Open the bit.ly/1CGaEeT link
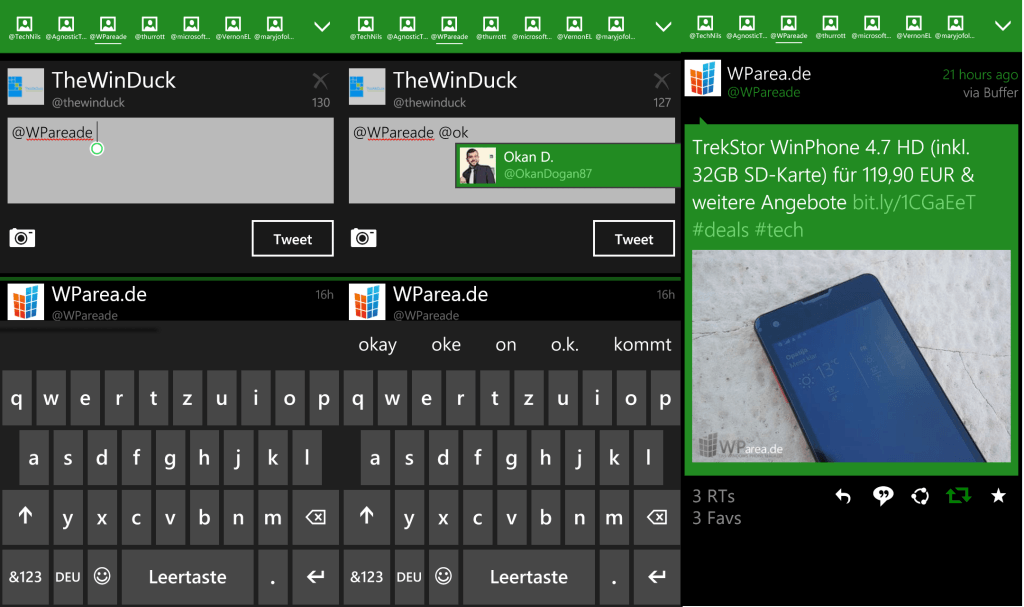Image resolution: width=1024 pixels, height=607 pixels. tap(914, 203)
